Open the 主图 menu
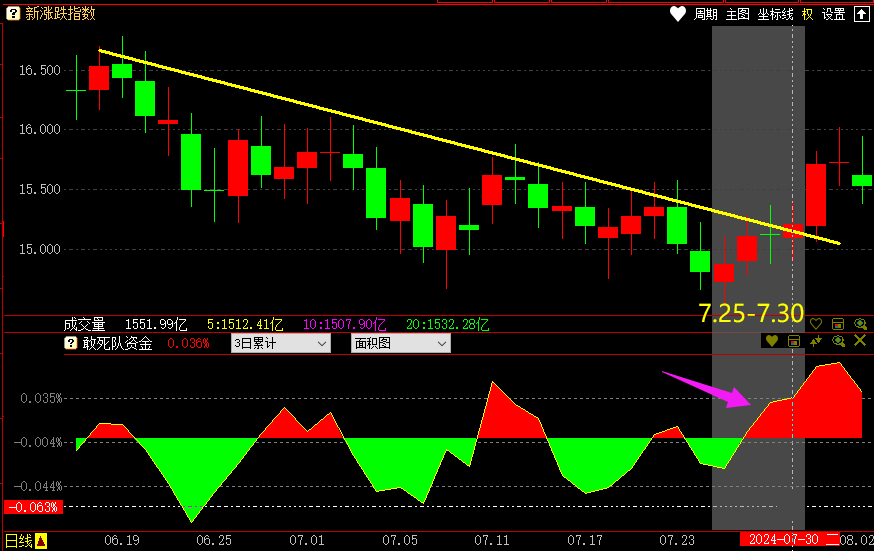This screenshot has height=551, width=874. [x=737, y=14]
